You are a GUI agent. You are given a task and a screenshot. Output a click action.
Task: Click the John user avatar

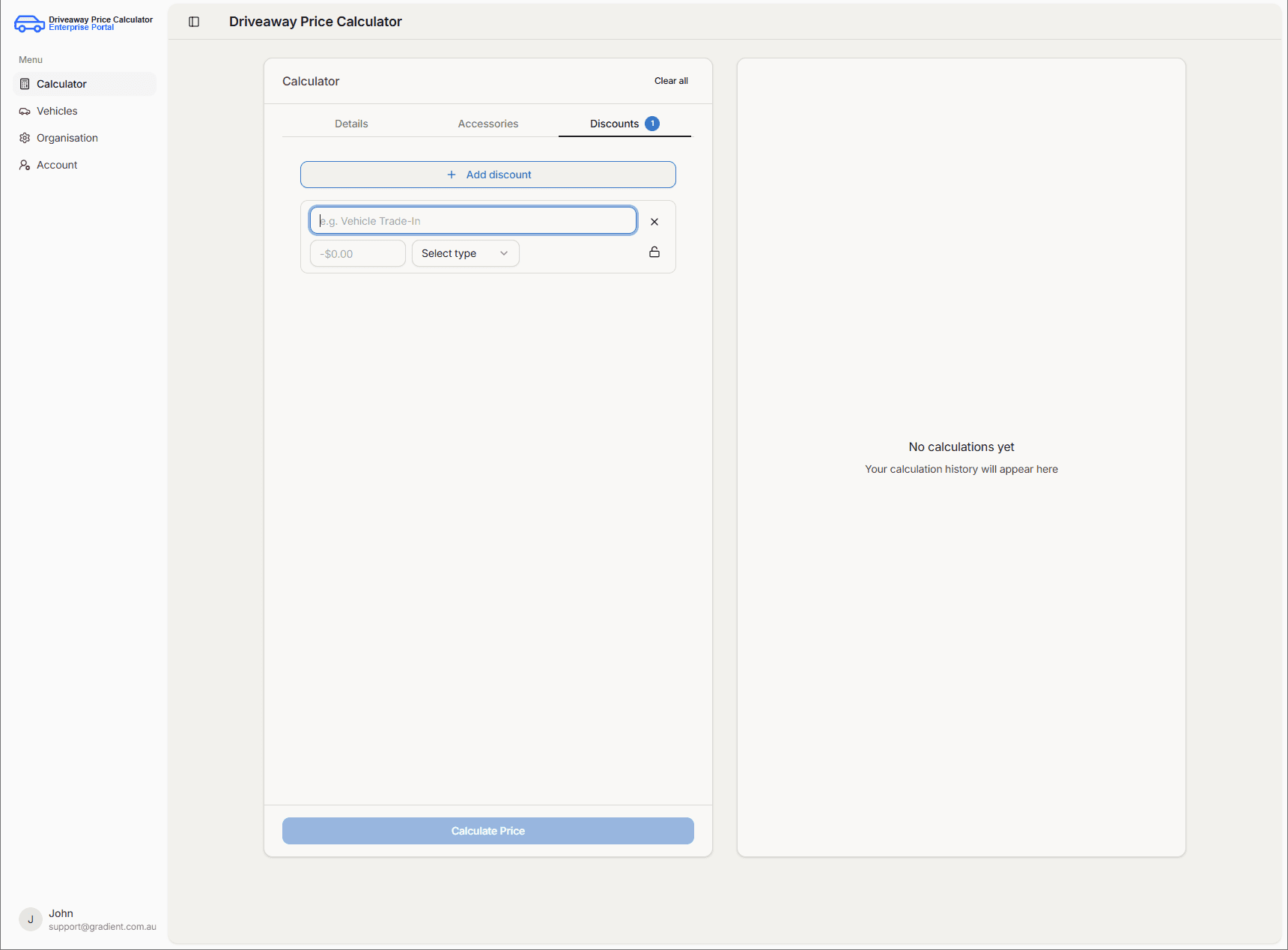coord(31,919)
